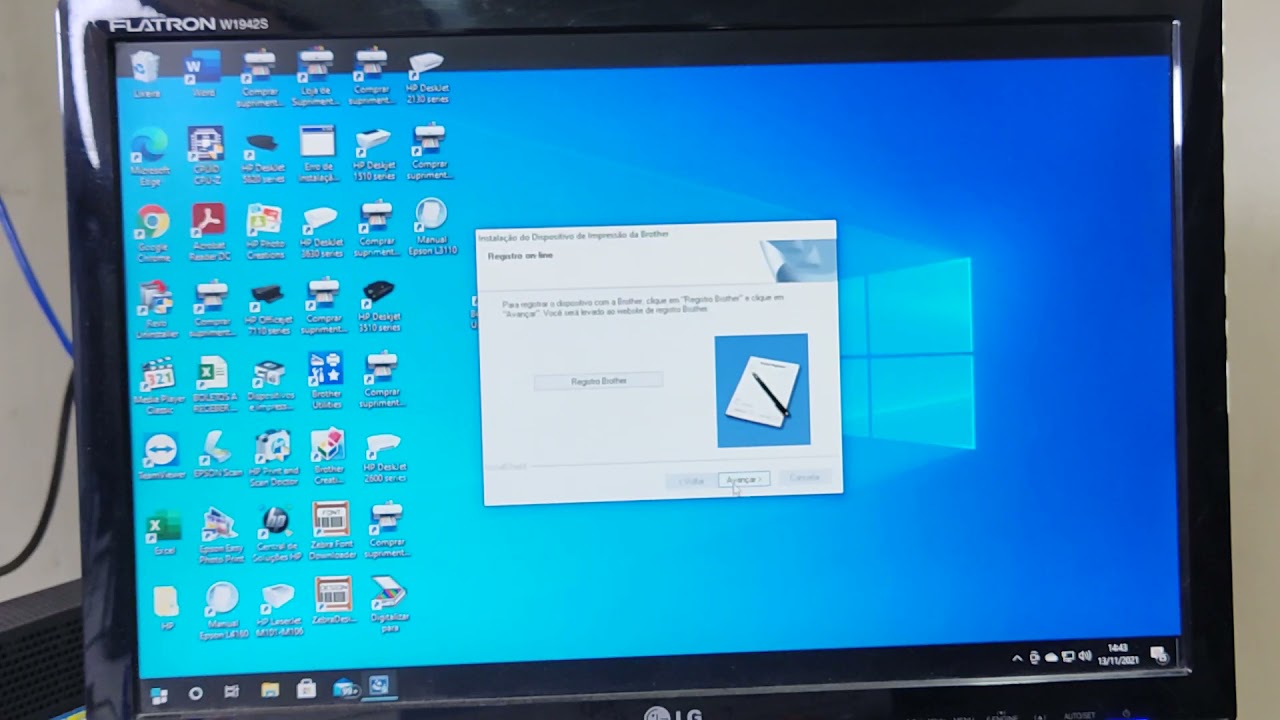
Task: Click the Avançar button in installer
Action: tap(744, 480)
